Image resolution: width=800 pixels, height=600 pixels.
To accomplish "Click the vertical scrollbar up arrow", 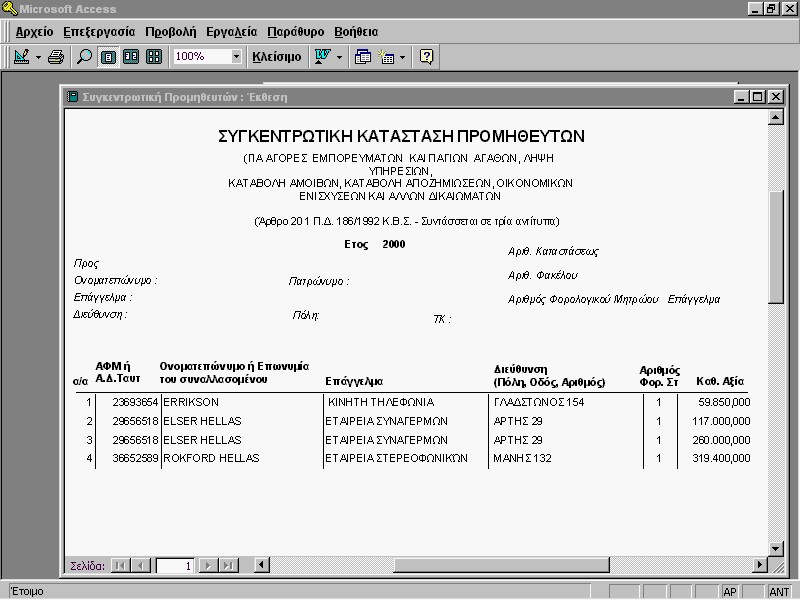I will [x=776, y=117].
